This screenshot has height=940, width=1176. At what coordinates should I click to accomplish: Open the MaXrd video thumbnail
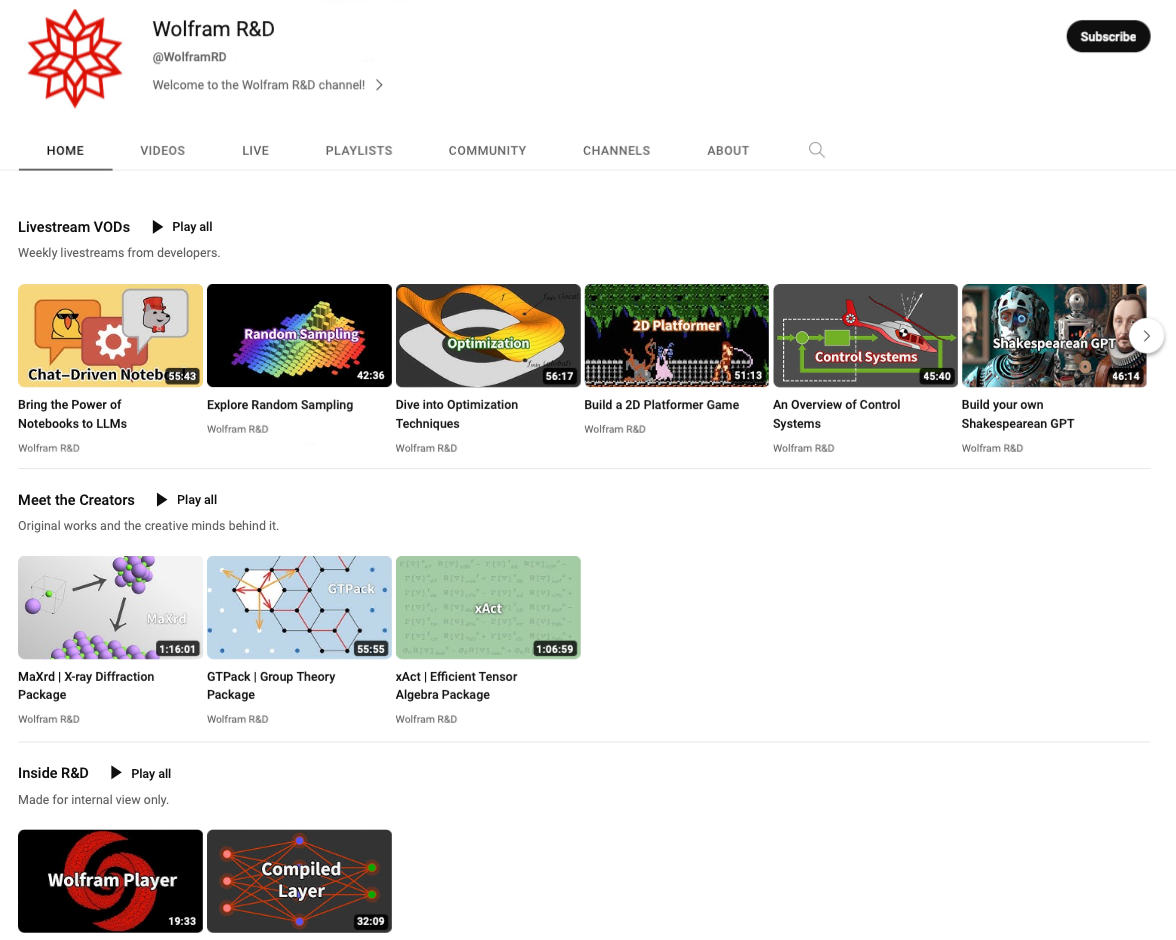[x=110, y=608]
